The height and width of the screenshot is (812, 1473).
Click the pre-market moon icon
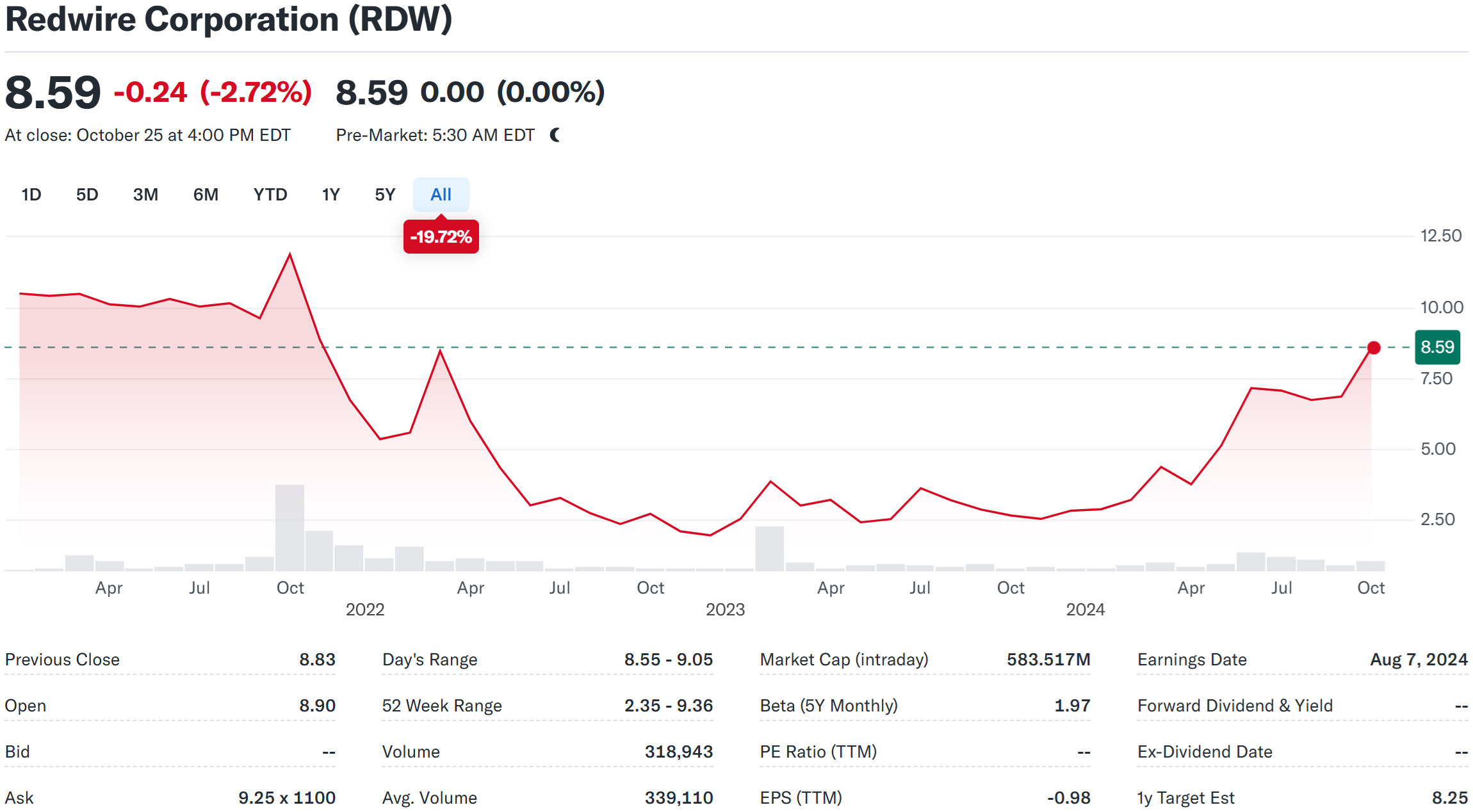coord(555,135)
